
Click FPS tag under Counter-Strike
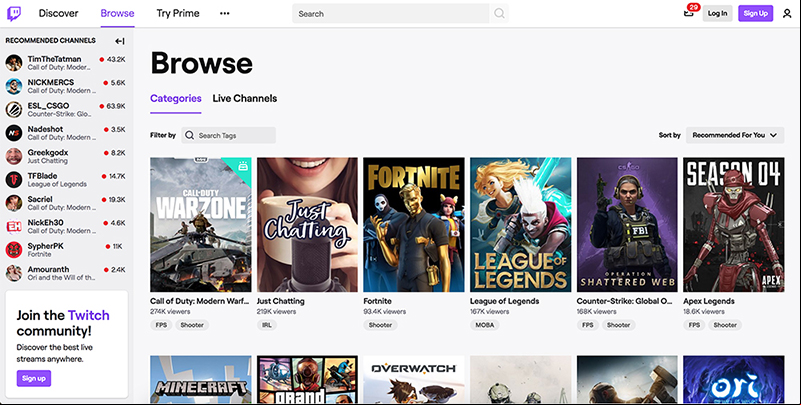click(x=587, y=325)
